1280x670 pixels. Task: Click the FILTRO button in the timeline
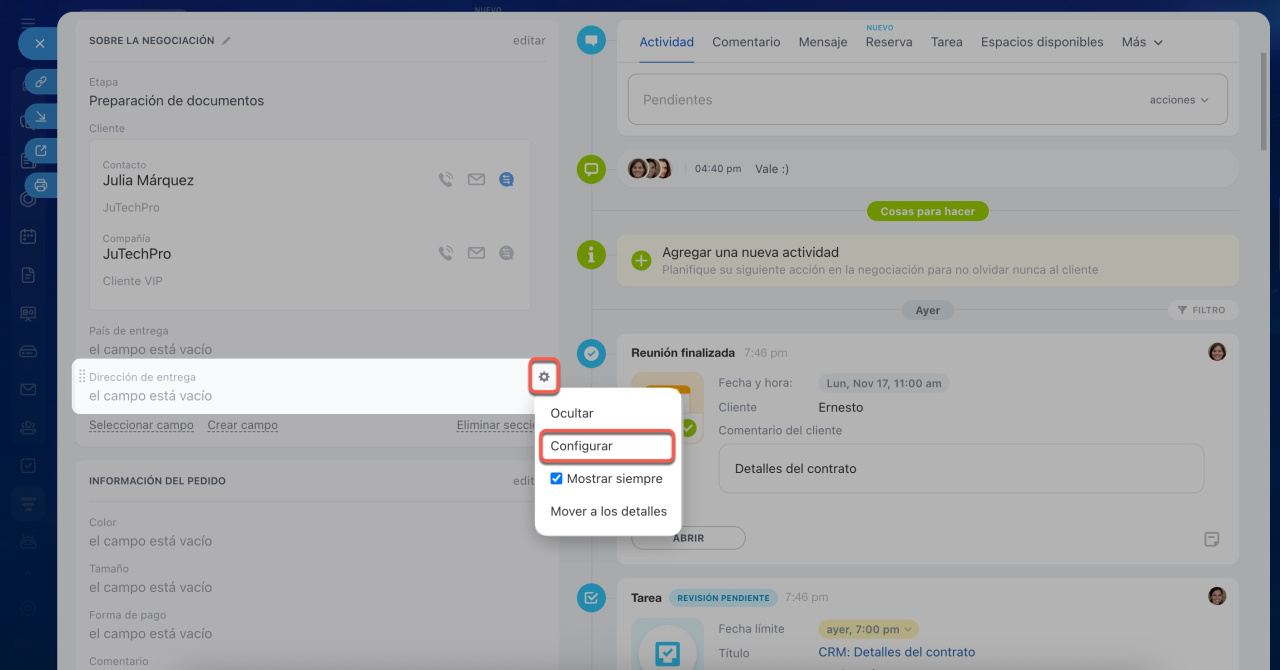point(1202,310)
